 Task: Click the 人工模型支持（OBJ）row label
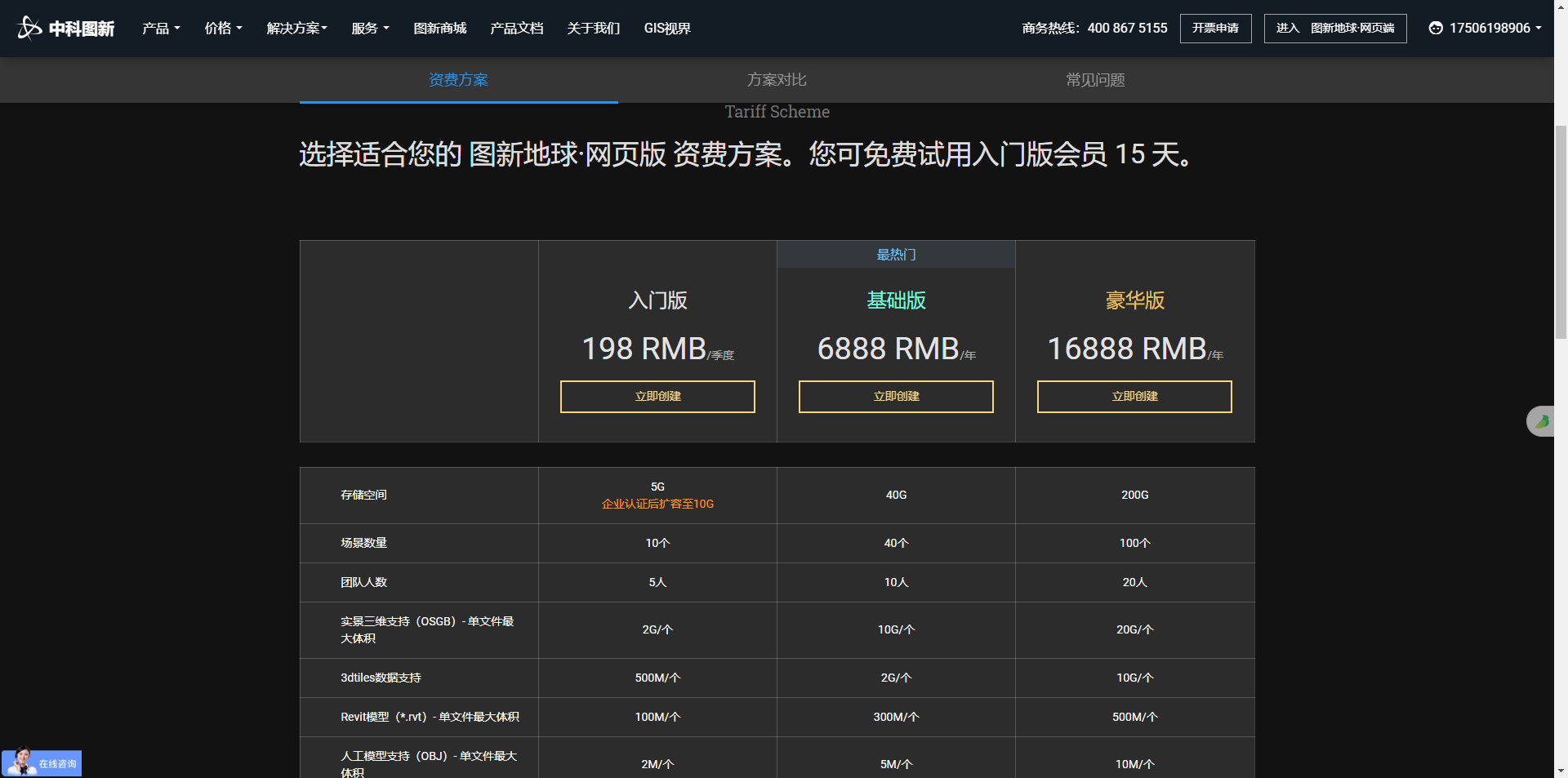click(x=429, y=764)
